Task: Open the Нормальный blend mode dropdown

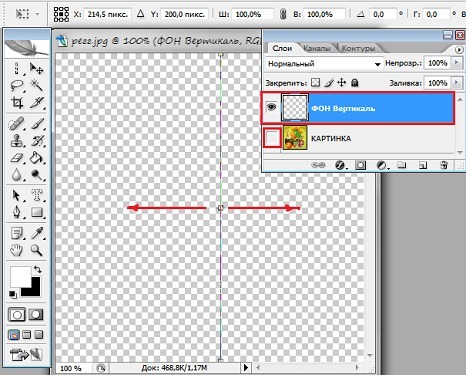Action: [x=324, y=63]
